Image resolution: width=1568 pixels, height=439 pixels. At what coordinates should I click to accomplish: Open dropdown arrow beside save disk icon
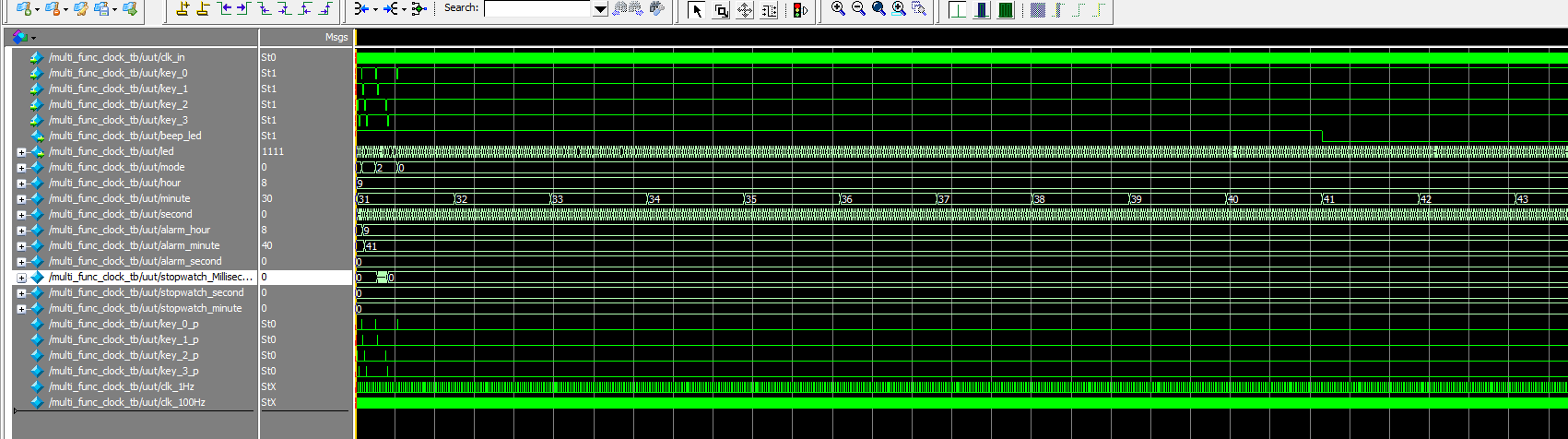[114, 9]
